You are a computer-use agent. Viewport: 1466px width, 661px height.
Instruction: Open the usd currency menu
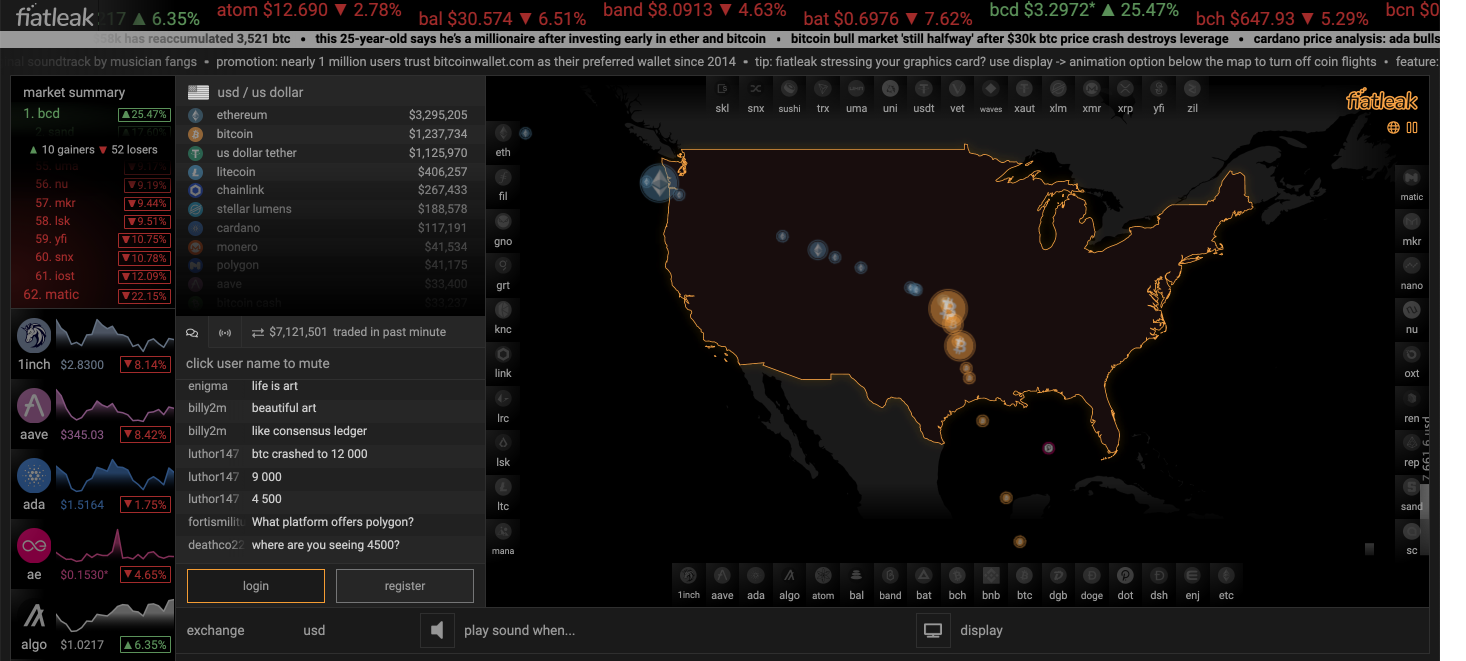[x=314, y=630]
